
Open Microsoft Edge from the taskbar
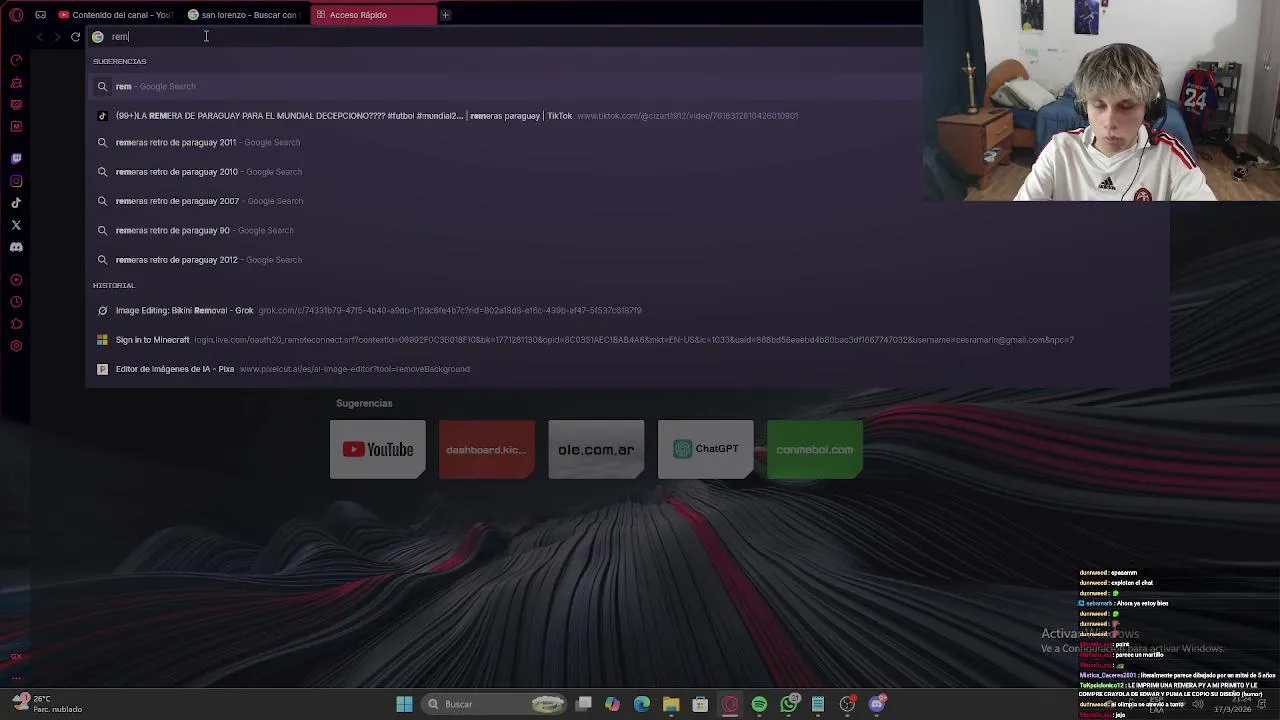click(642, 704)
